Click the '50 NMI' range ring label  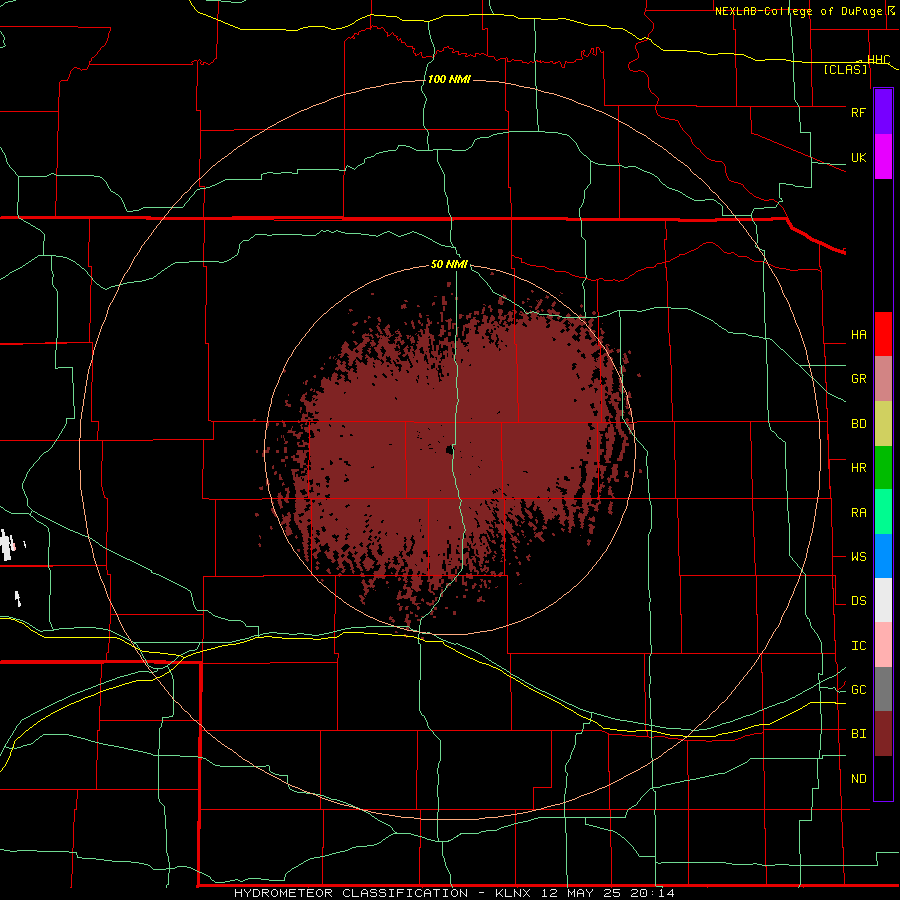(449, 264)
